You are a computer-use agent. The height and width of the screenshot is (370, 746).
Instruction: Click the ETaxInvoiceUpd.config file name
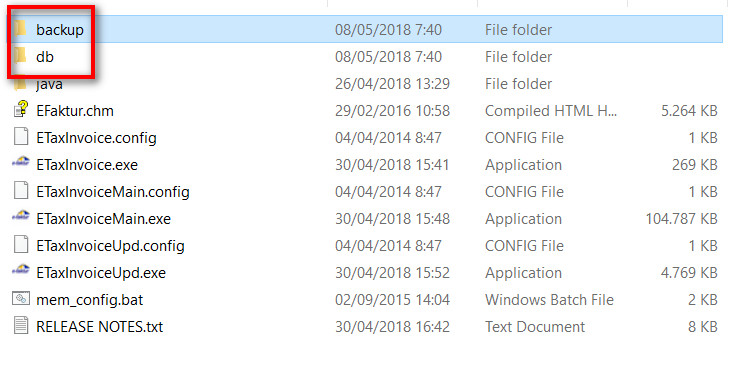110,246
